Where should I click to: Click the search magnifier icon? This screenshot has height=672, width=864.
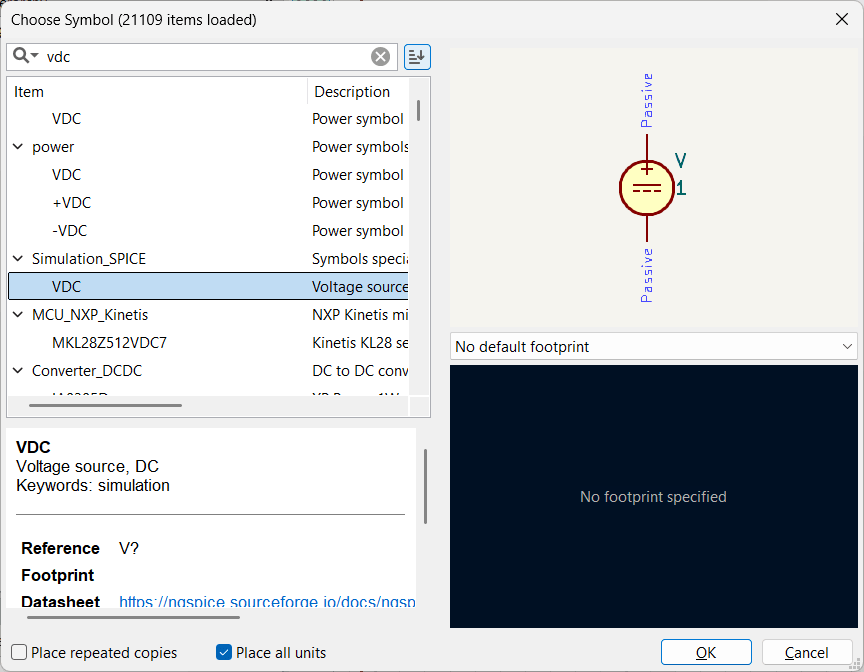[x=22, y=56]
